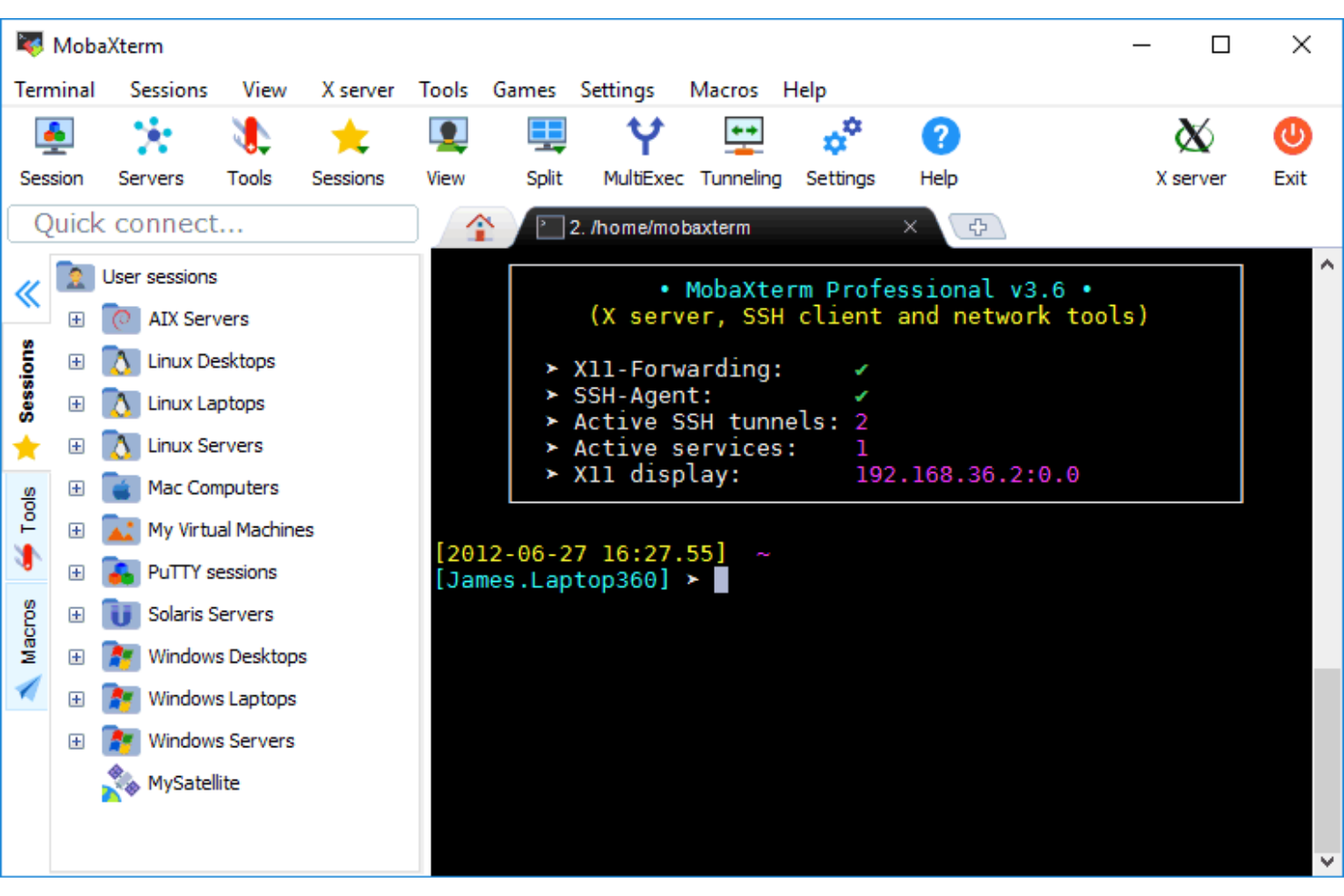
Task: Expand the Linux Servers tree node
Action: coord(76,446)
